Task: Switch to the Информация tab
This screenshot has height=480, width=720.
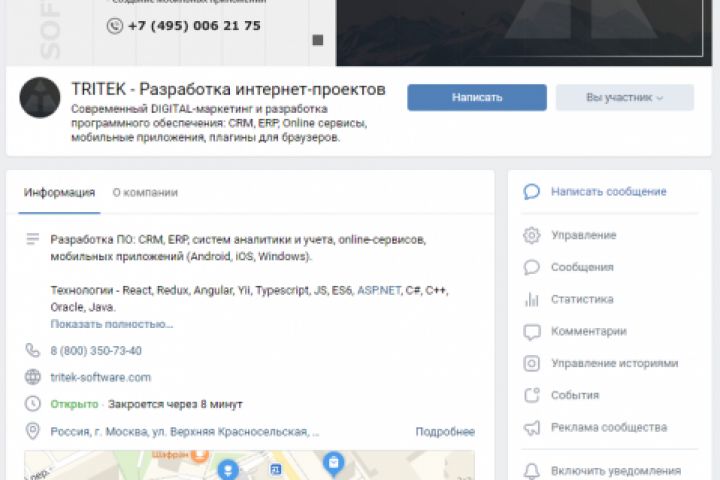Action: (59, 192)
